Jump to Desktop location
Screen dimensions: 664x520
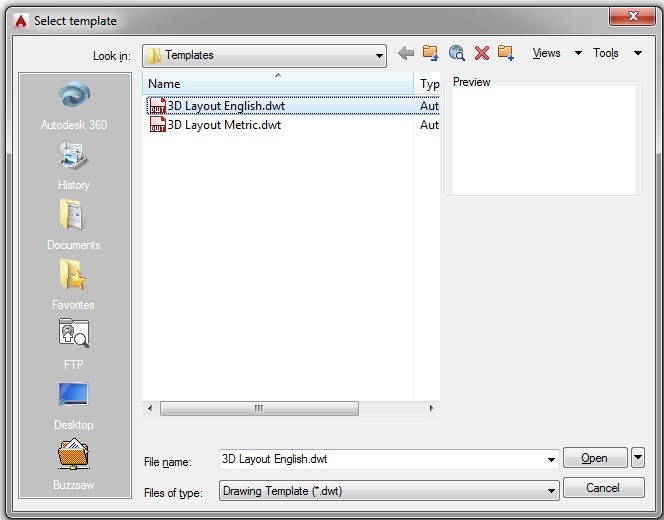click(x=74, y=406)
